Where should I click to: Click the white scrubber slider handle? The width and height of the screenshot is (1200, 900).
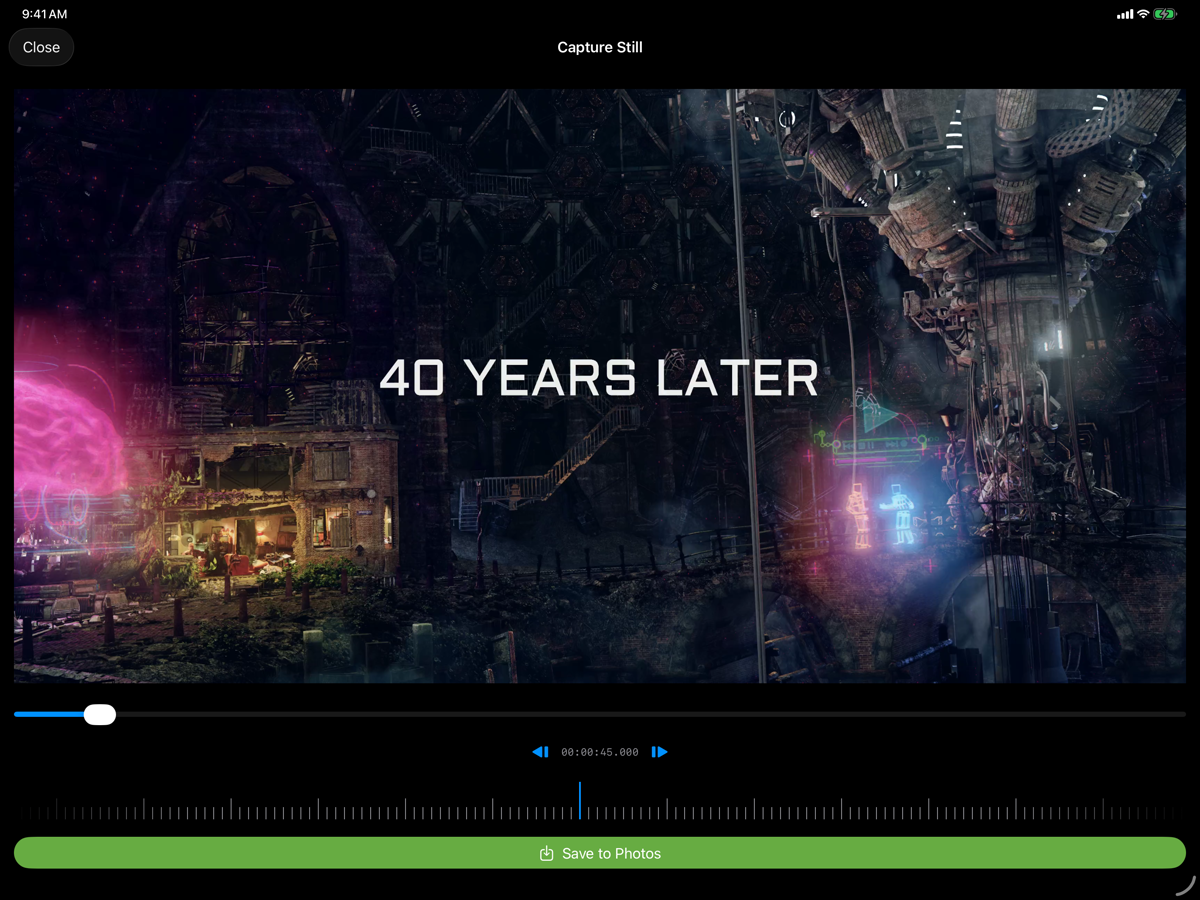100,714
